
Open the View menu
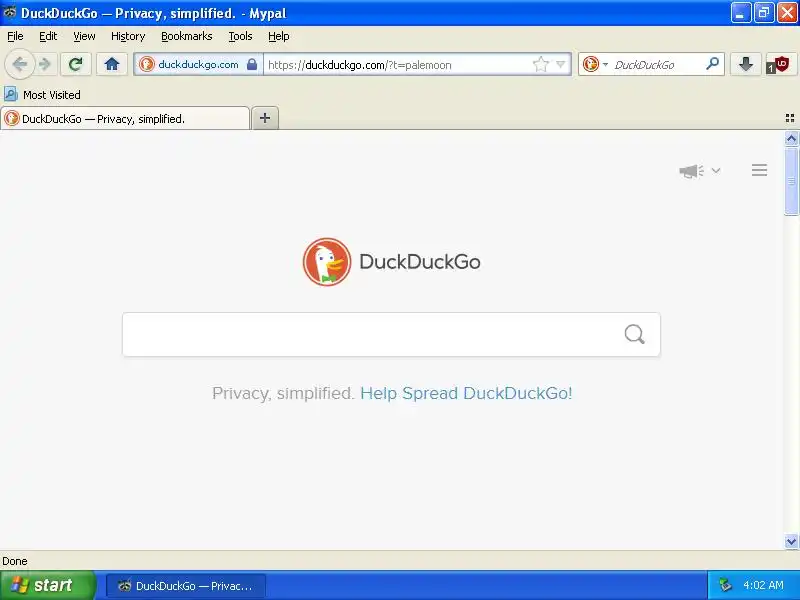click(x=84, y=36)
